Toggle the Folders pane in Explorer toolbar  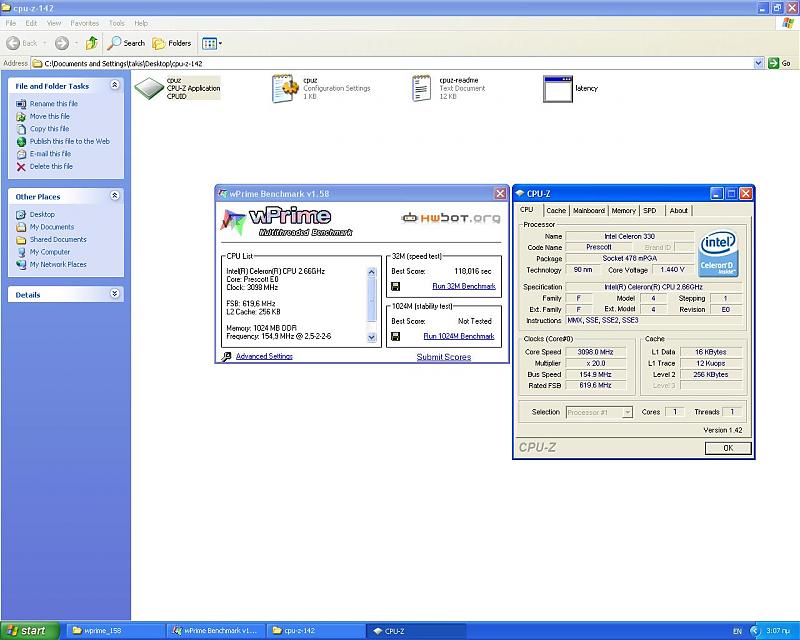[x=172, y=43]
